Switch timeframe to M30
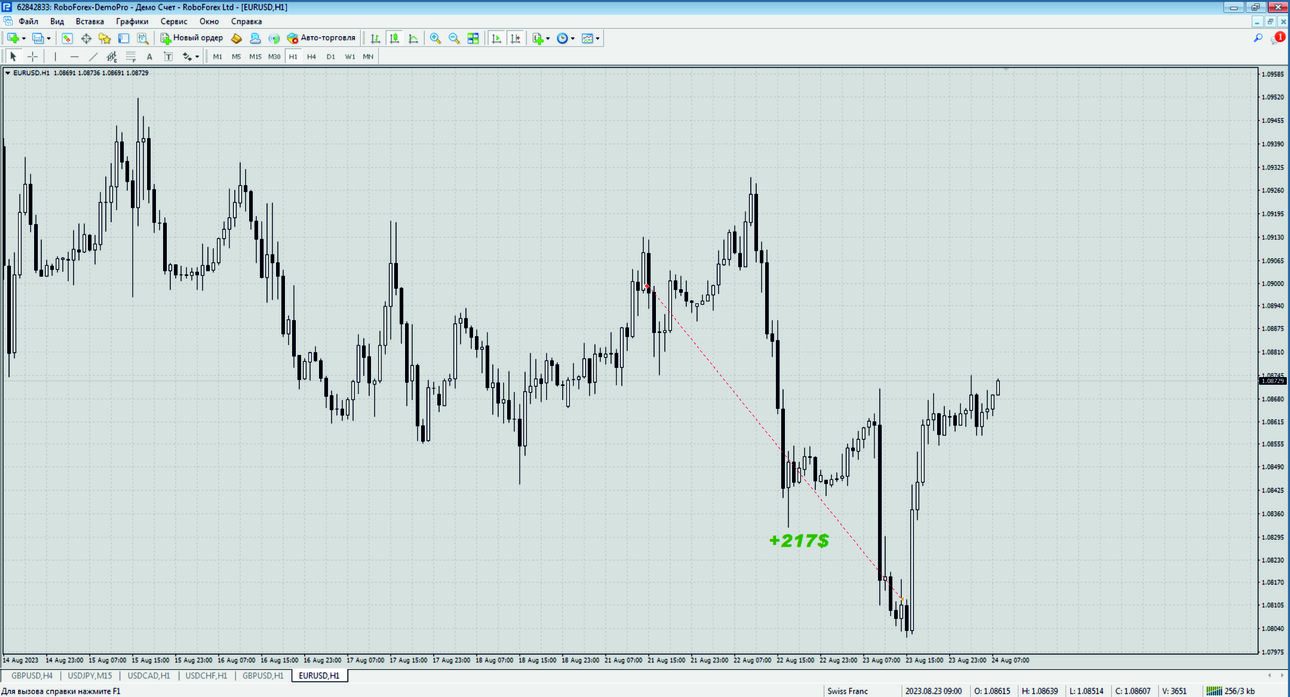 [x=274, y=57]
